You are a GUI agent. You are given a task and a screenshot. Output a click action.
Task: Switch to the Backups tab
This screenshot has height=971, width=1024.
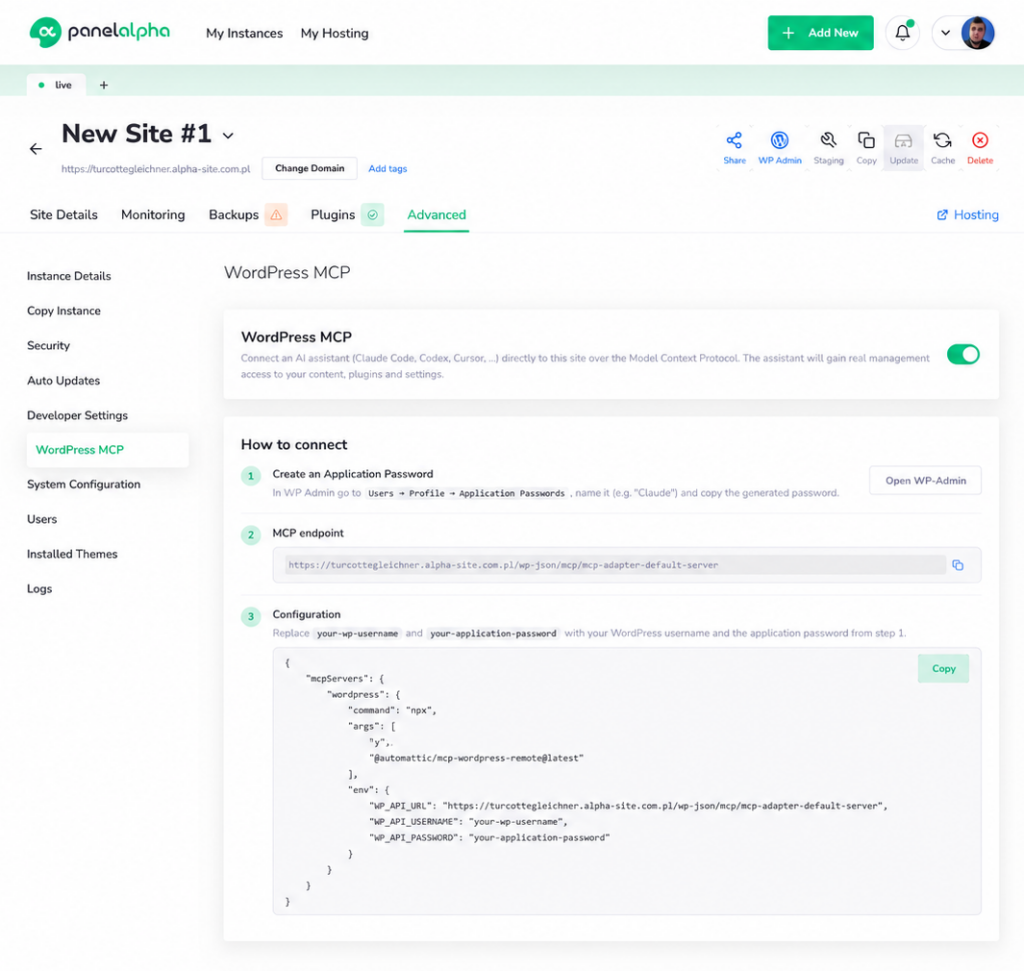(x=234, y=215)
